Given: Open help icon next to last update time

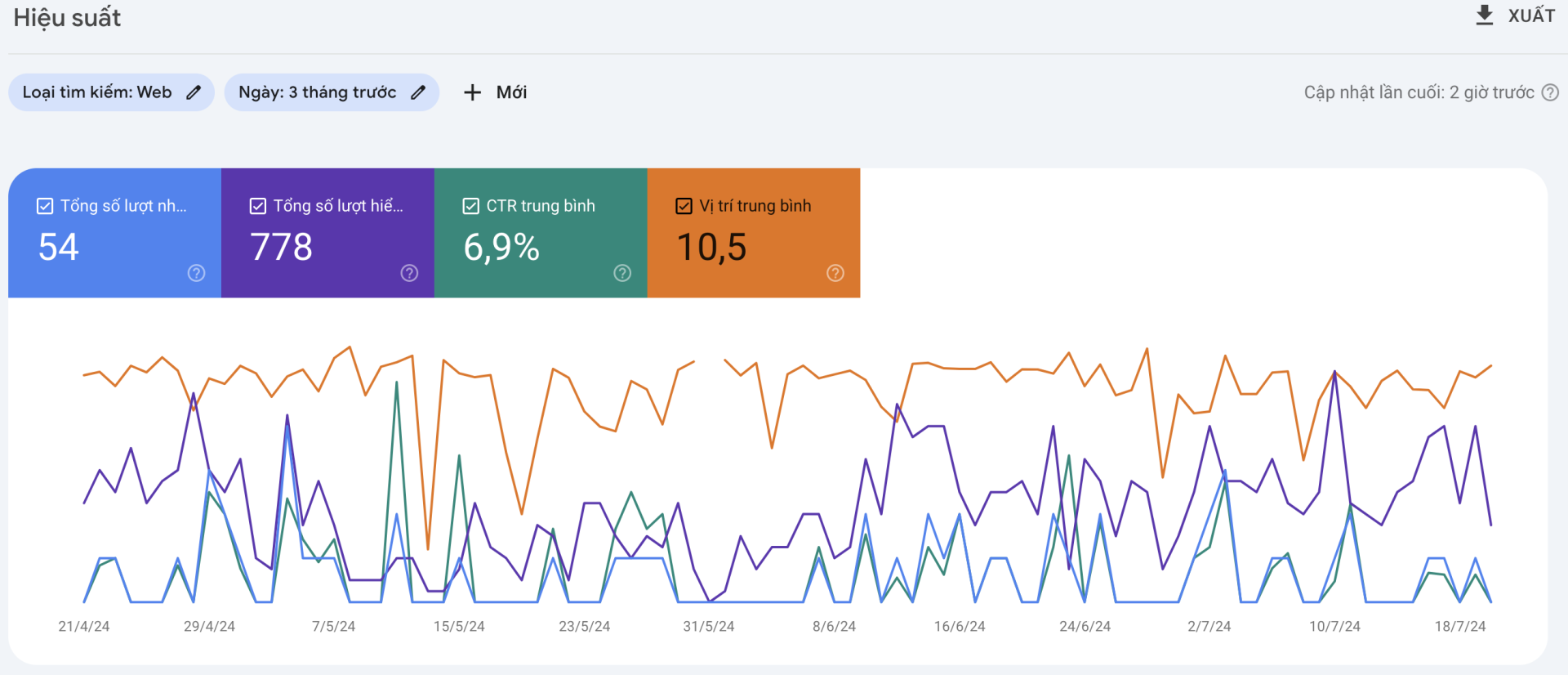Looking at the screenshot, I should click(x=1549, y=92).
